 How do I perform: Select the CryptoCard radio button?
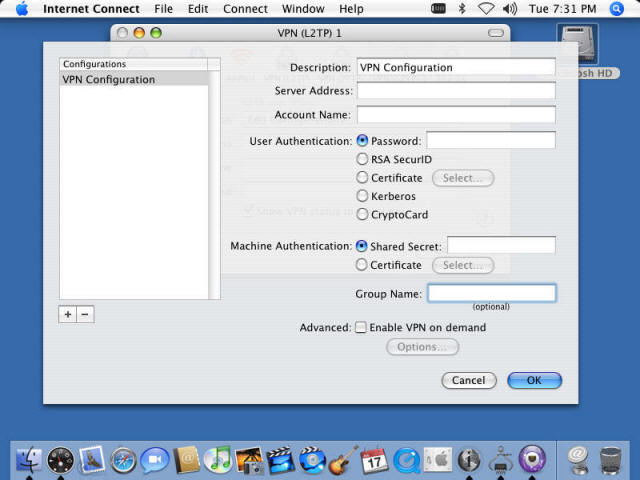[362, 214]
